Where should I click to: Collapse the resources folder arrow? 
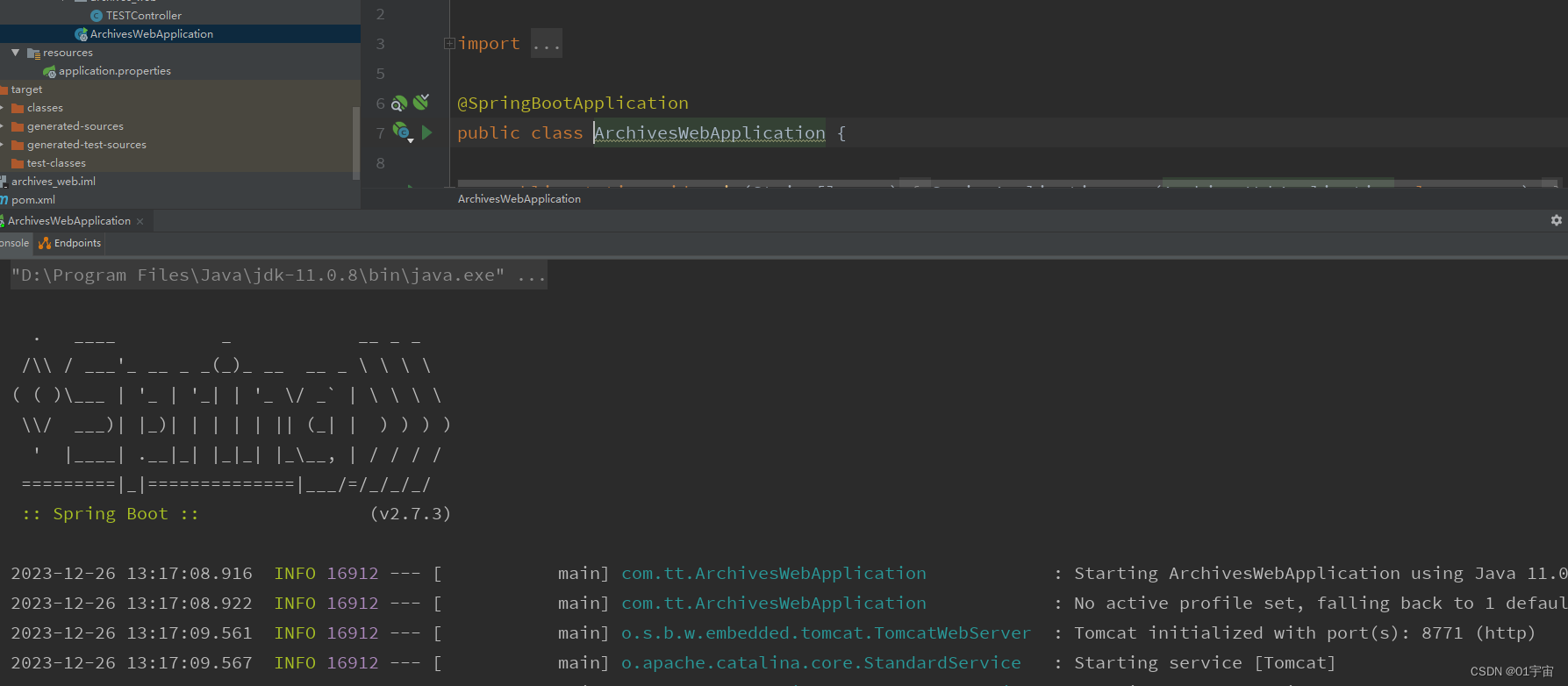[15, 53]
